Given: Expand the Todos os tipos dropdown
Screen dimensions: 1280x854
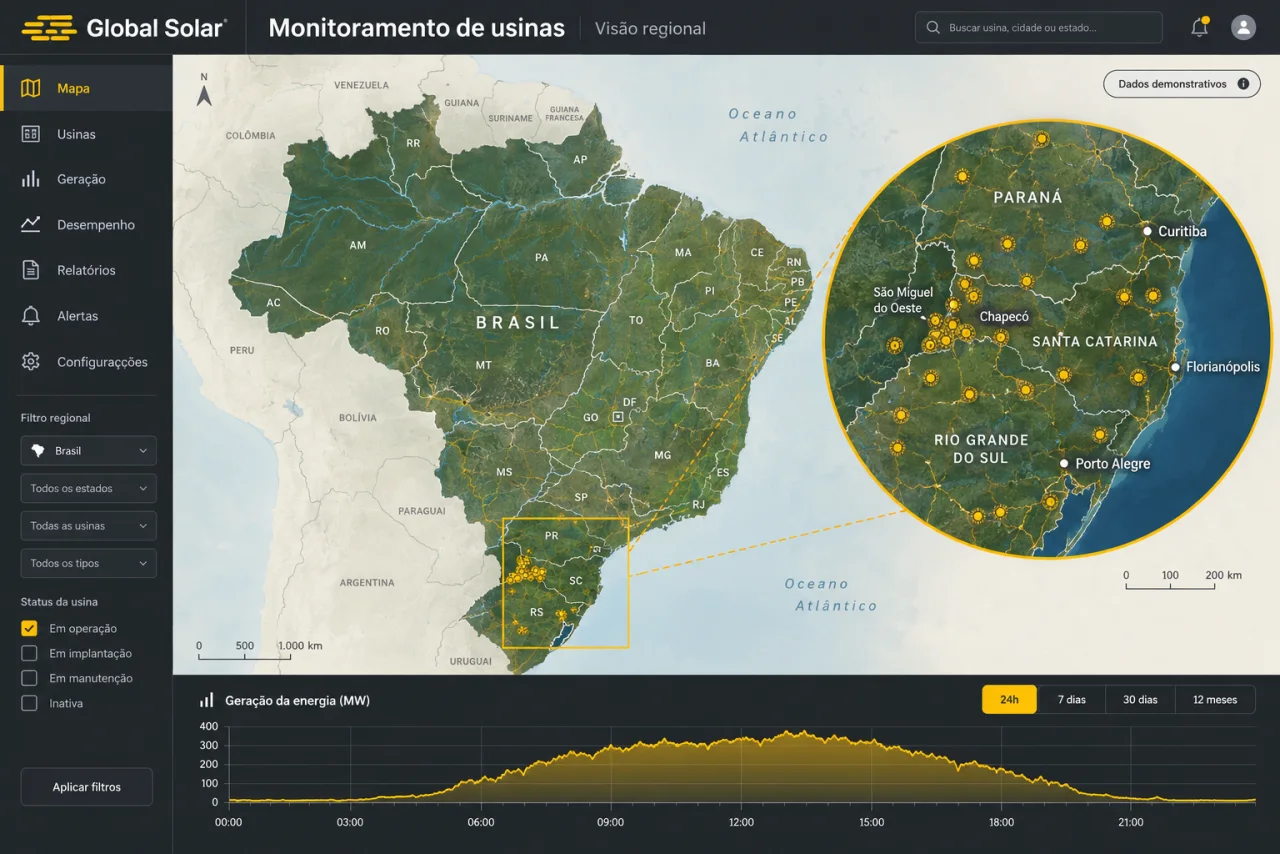Looking at the screenshot, I should pyautogui.click(x=89, y=563).
